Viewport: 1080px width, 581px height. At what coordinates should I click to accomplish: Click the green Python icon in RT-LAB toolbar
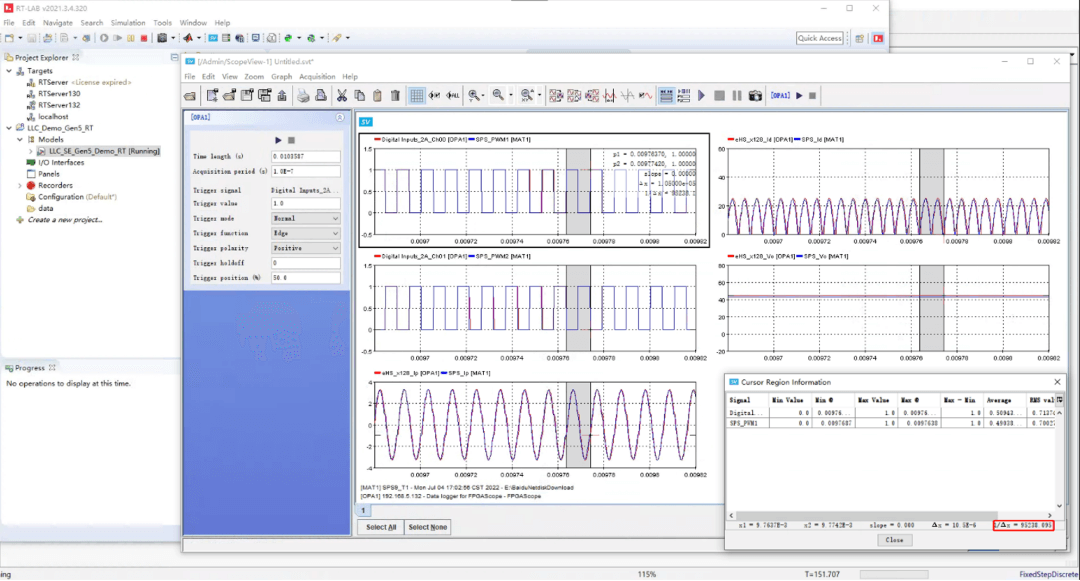pyautogui.click(x=288, y=38)
